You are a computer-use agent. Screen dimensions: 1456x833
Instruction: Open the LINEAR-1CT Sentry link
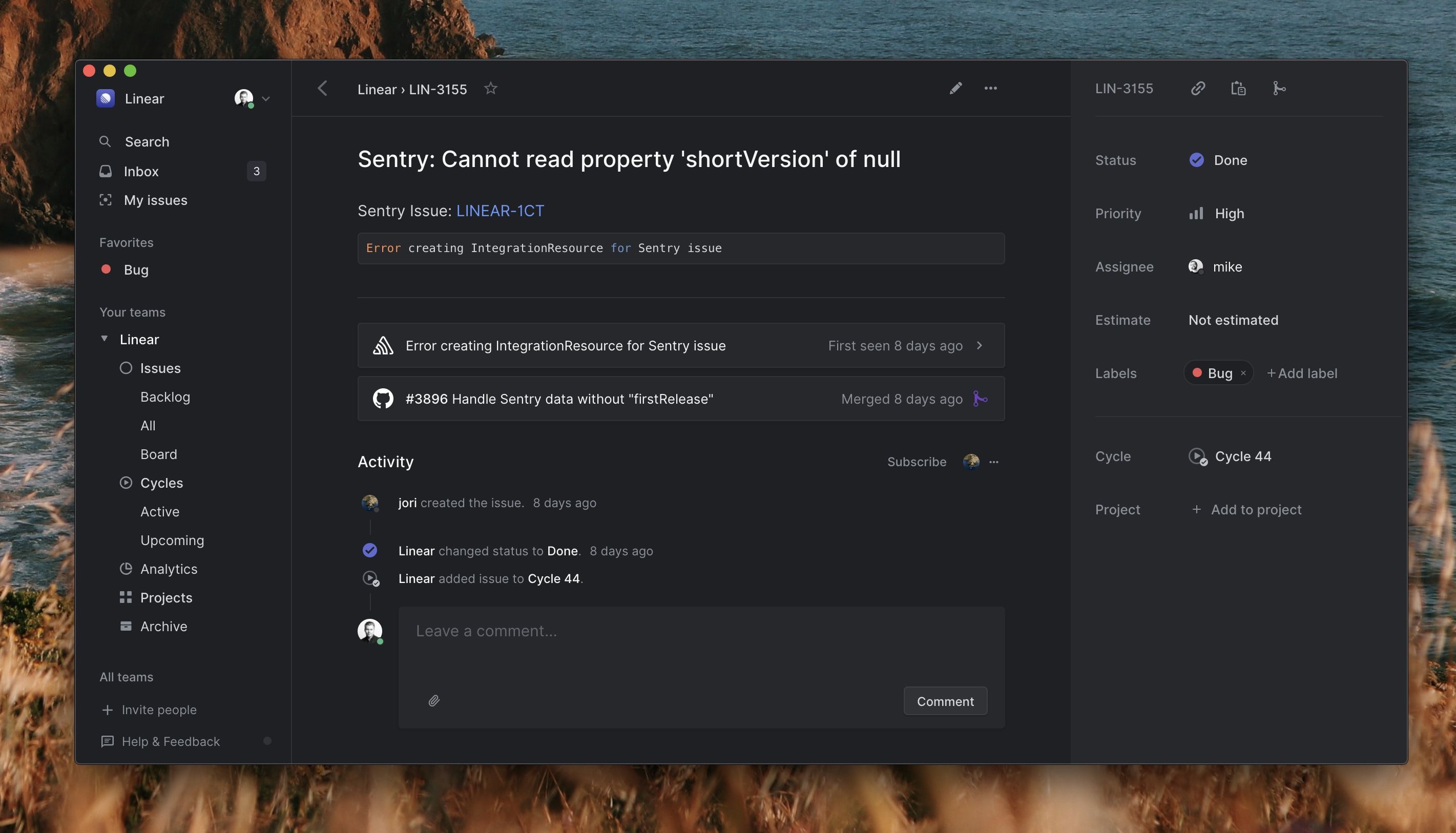(x=500, y=211)
